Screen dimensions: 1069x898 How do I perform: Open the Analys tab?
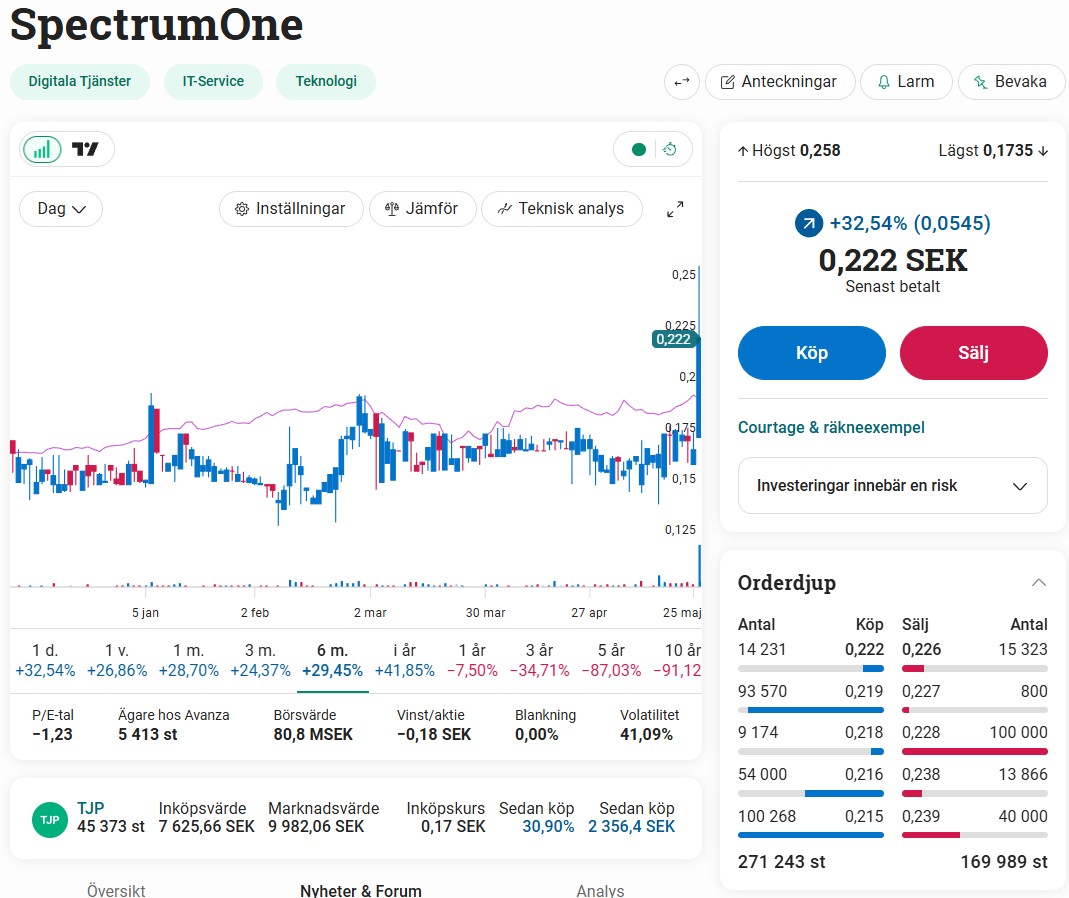(x=600, y=890)
